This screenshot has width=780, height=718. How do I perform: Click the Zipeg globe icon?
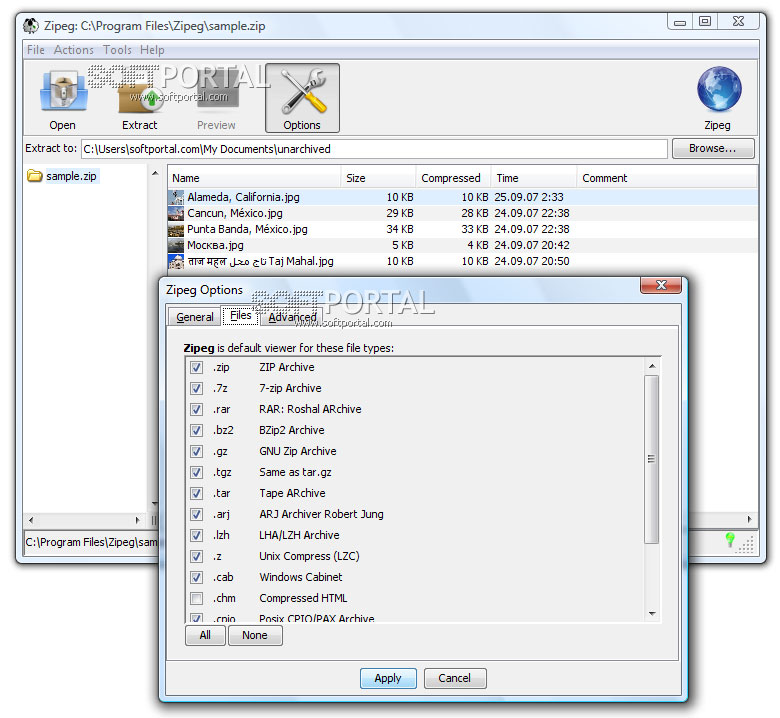pos(719,89)
